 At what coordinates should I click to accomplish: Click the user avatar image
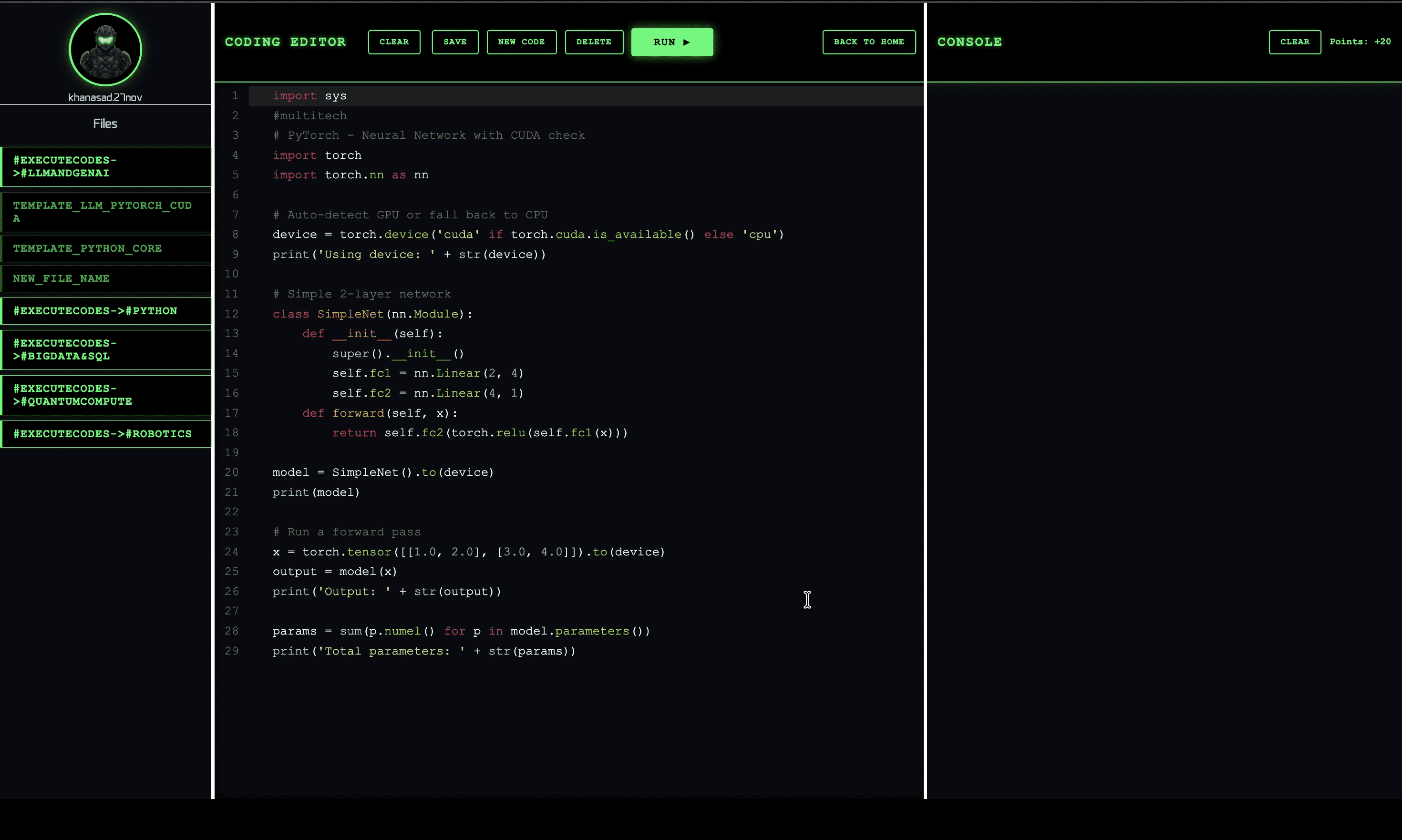pos(105,50)
